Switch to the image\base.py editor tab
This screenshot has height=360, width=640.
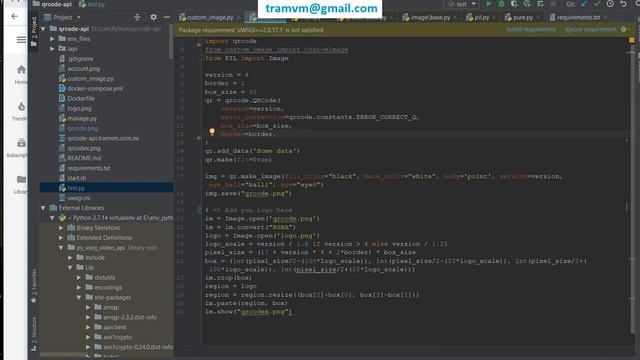(430, 18)
